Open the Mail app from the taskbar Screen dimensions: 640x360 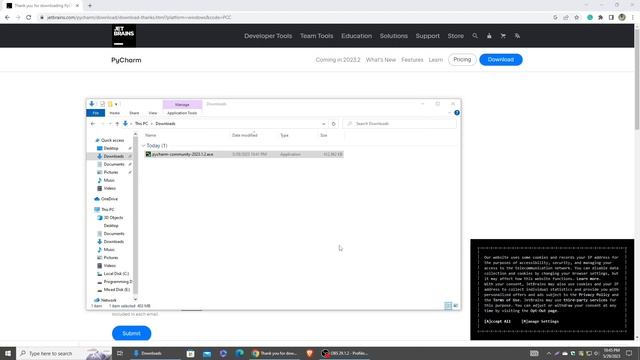tap(207, 353)
